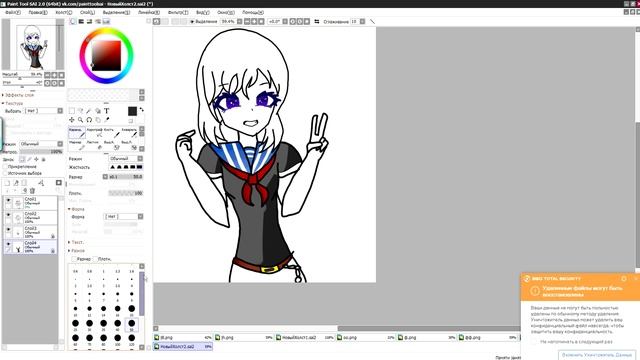Open the Вид menu
Image resolution: width=640 pixels, height=360 pixels.
point(202,12)
